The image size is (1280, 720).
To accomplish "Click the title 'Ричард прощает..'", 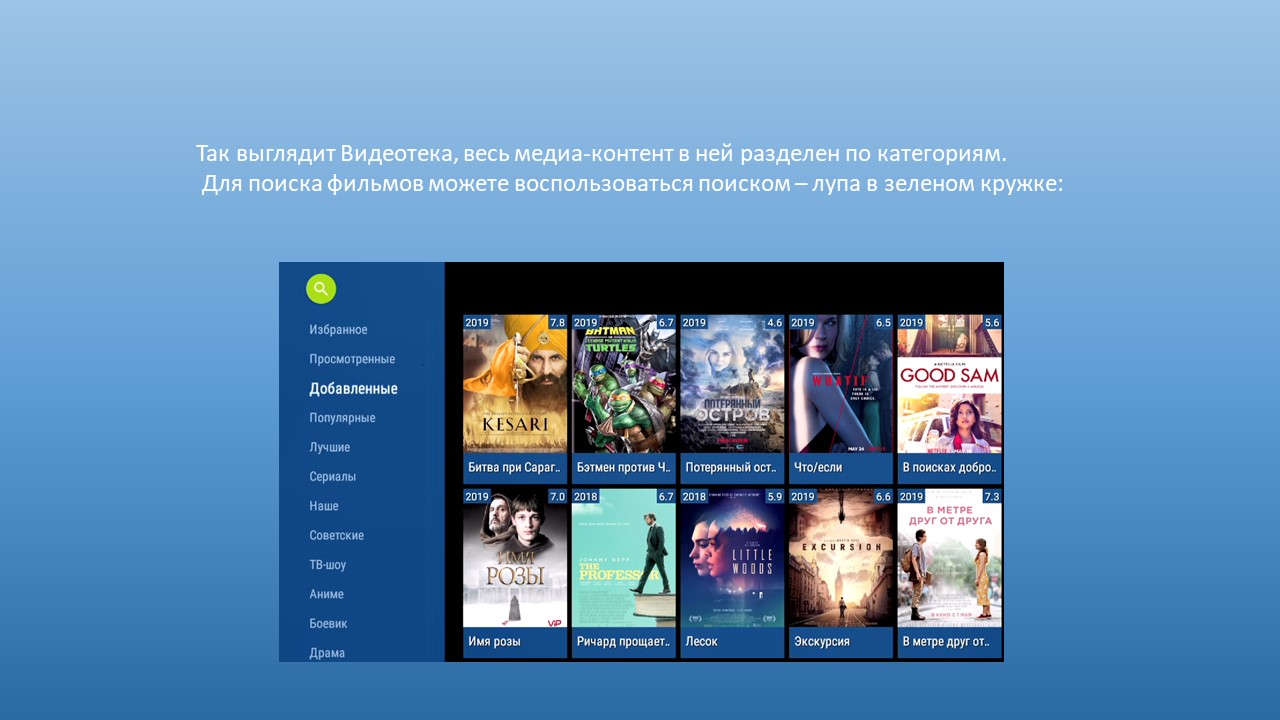I will [624, 642].
